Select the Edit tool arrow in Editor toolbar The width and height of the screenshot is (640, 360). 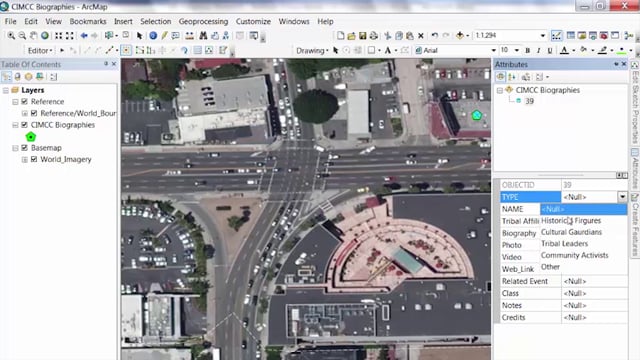[x=62, y=50]
